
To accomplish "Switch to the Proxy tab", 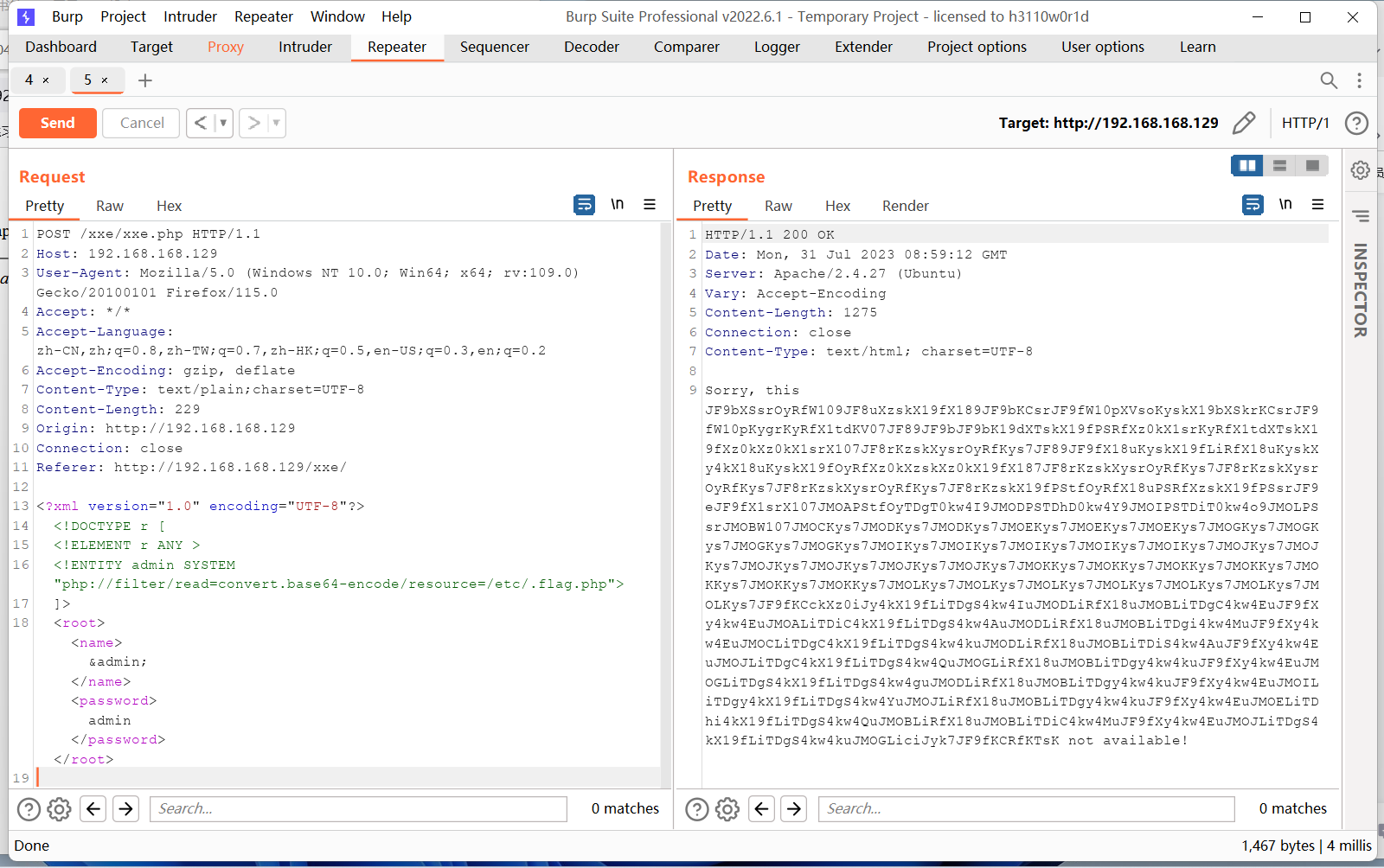I will tap(226, 47).
